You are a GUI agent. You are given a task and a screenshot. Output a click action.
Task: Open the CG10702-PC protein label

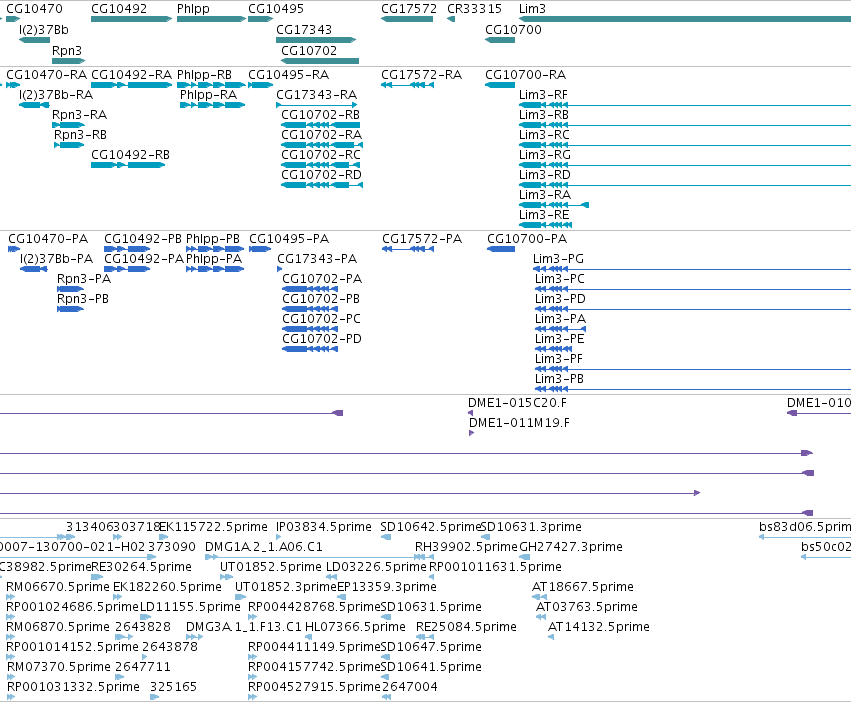click(321, 319)
